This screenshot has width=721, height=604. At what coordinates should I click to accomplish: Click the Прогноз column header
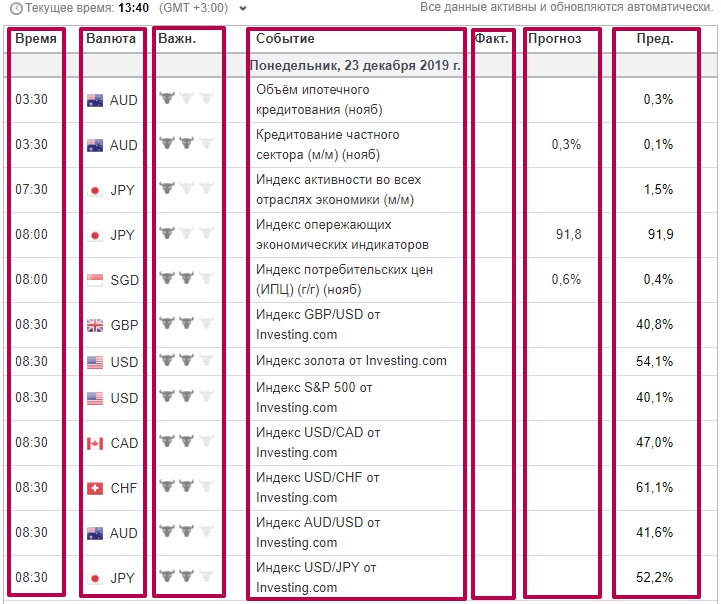555,39
